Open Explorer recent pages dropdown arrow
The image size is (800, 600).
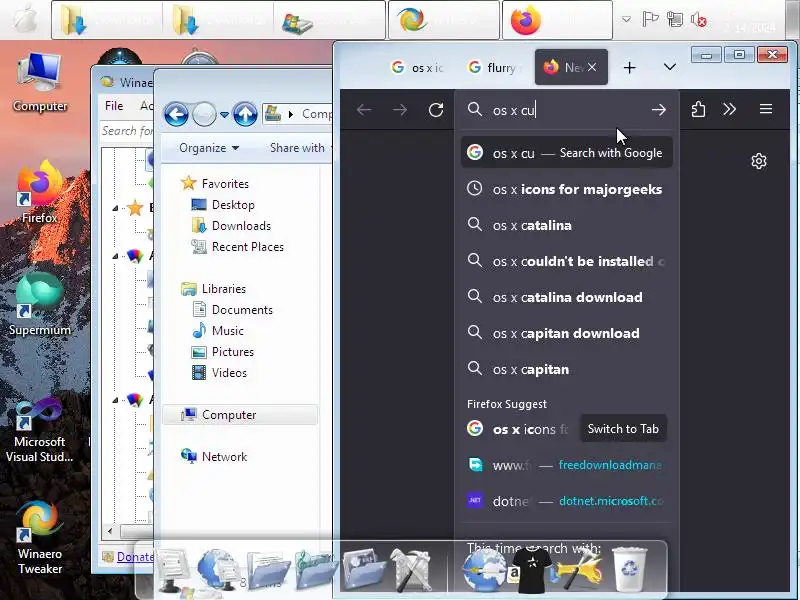(224, 114)
